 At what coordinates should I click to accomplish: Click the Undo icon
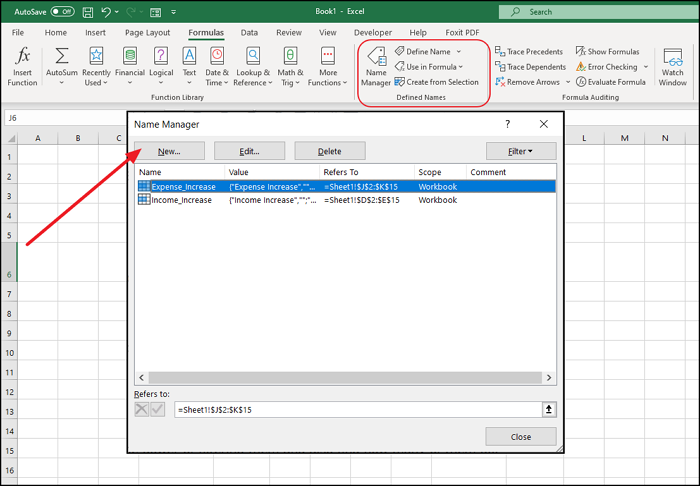106,12
